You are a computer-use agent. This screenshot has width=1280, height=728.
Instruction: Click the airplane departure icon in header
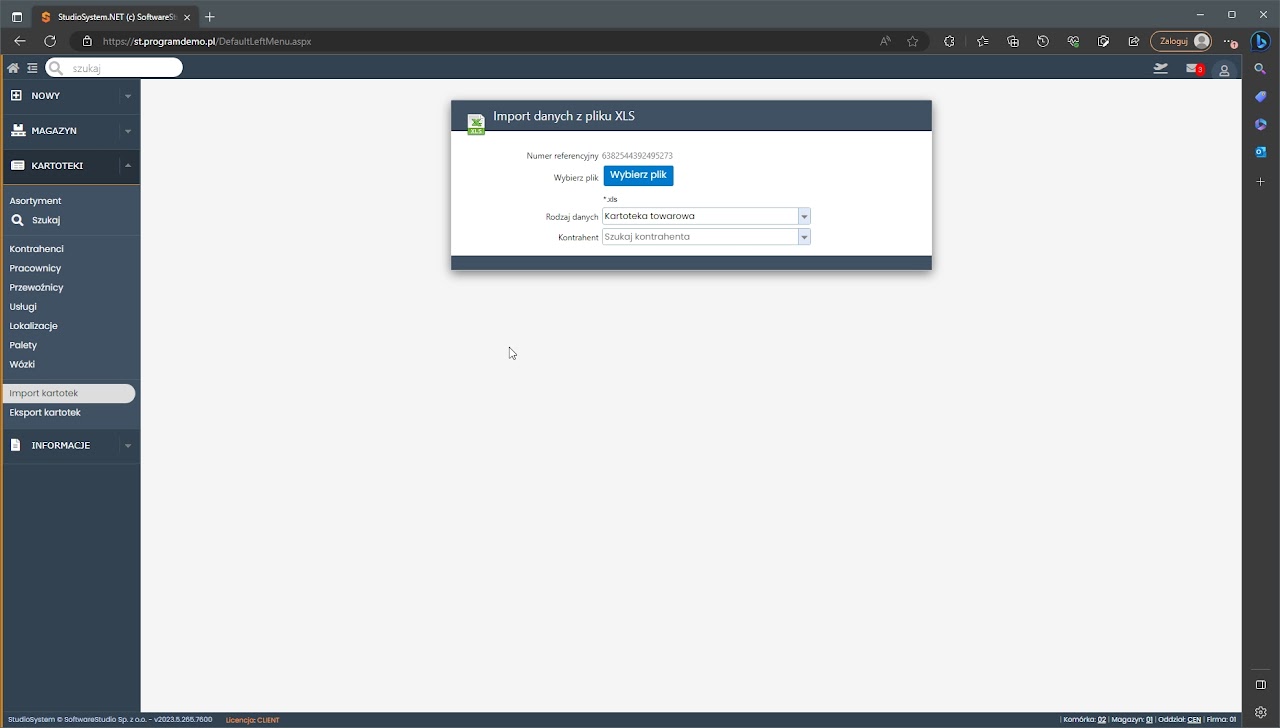point(1160,69)
